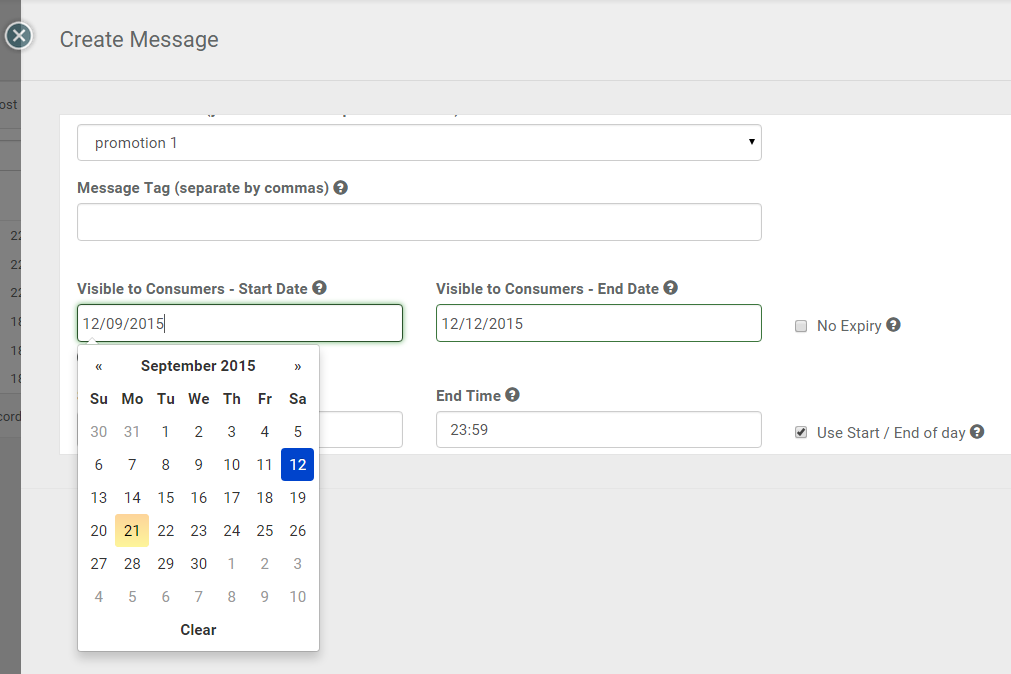Click the help icon next to End Time
The height and width of the screenshot is (674, 1011).
point(512,395)
